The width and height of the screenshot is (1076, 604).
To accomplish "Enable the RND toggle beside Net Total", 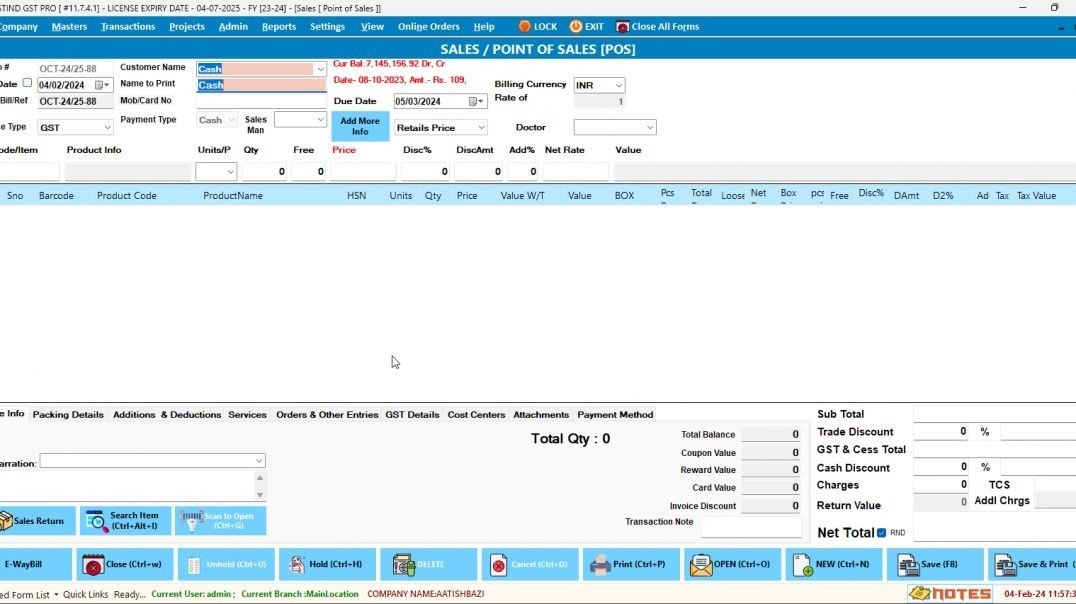I will (882, 531).
